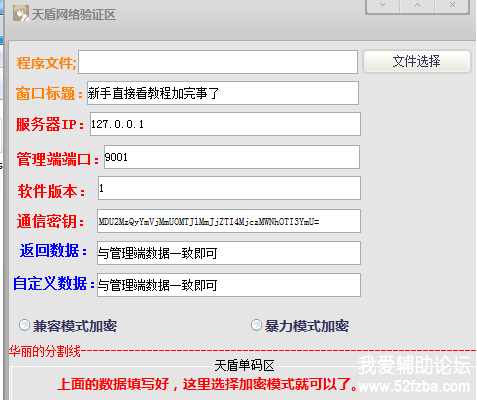Image resolution: width=477 pixels, height=400 pixels.
Task: Click the 程序文件 orange label
Action: click(x=46, y=63)
